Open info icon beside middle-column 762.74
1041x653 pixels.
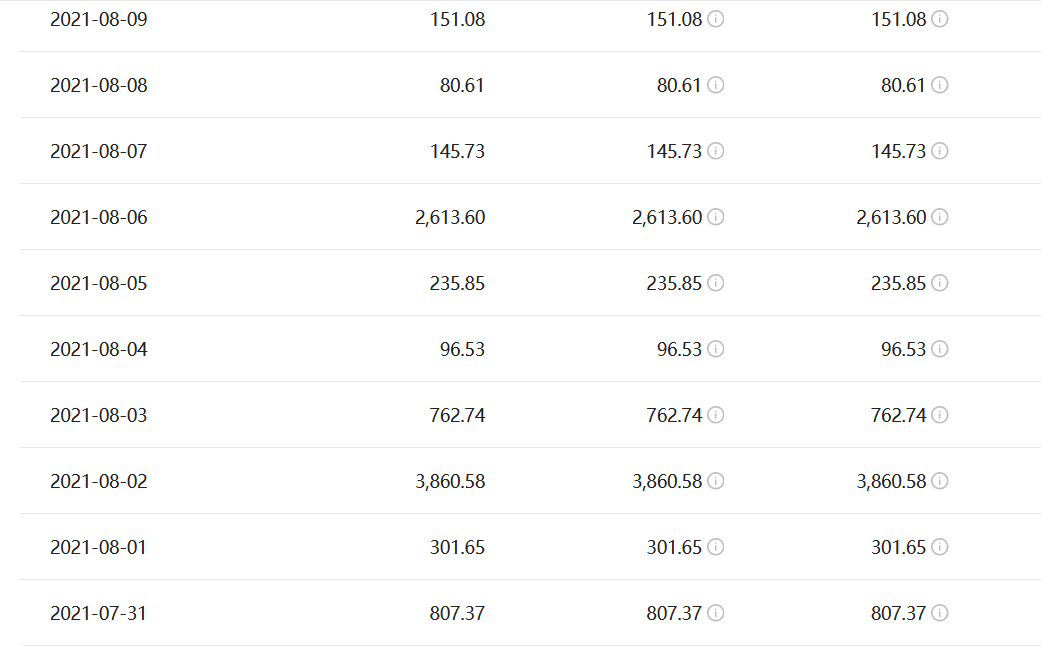tap(715, 415)
